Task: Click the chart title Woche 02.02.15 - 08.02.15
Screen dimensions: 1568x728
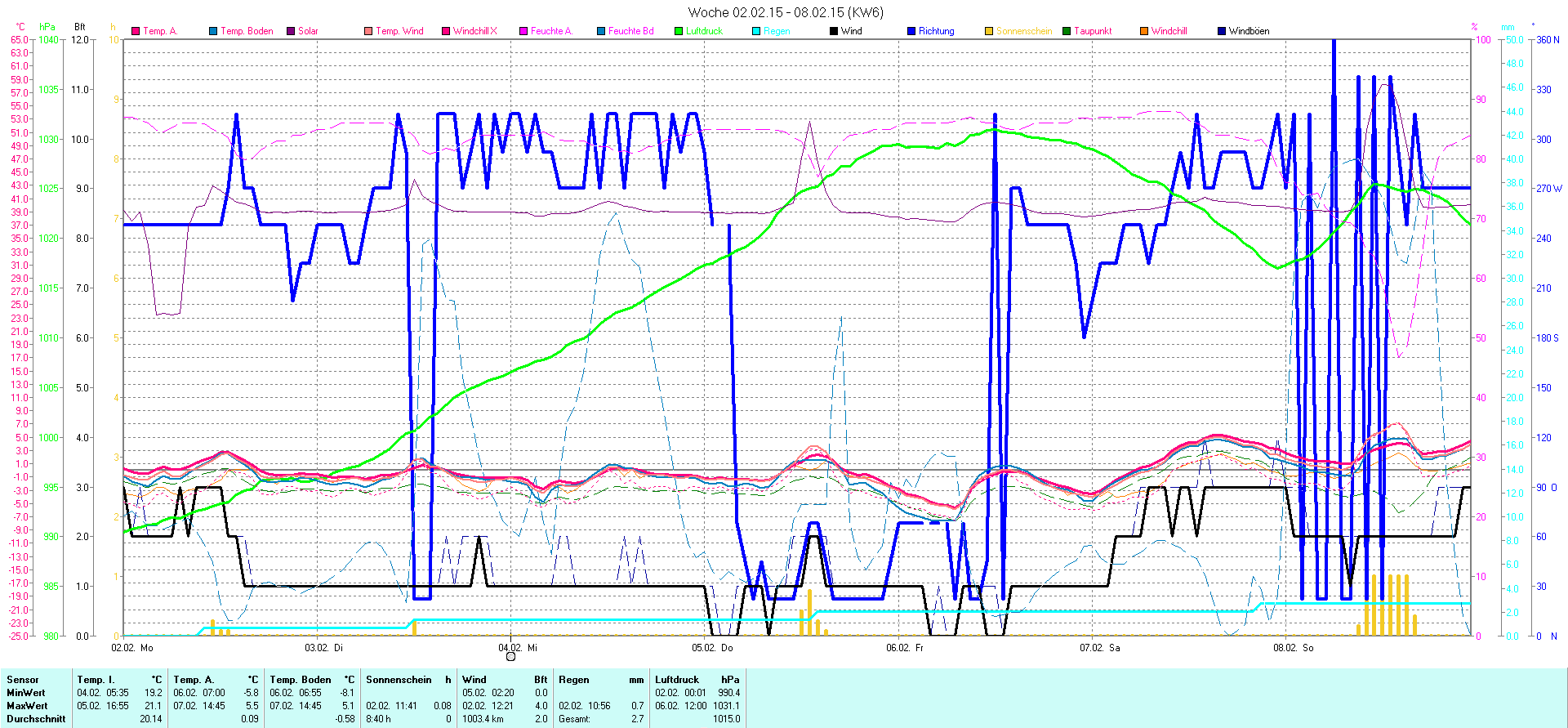Action: click(x=785, y=12)
